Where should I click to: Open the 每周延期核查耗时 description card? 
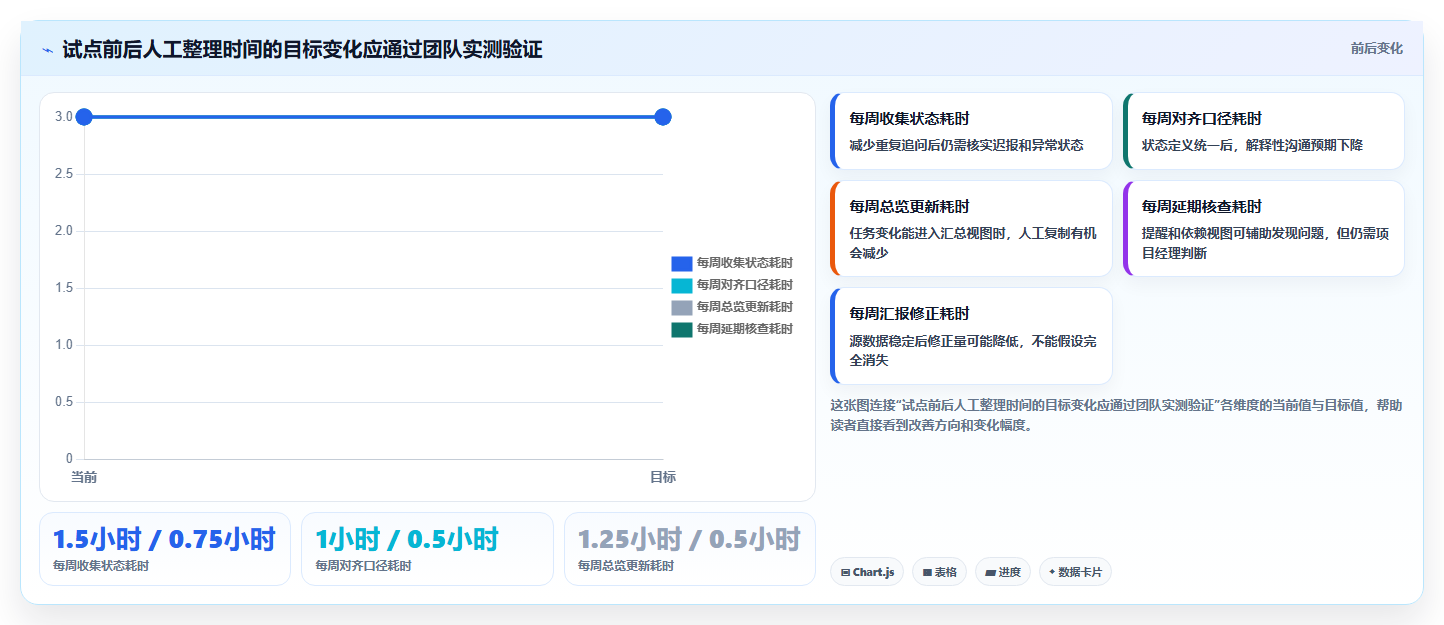[x=1263, y=228]
